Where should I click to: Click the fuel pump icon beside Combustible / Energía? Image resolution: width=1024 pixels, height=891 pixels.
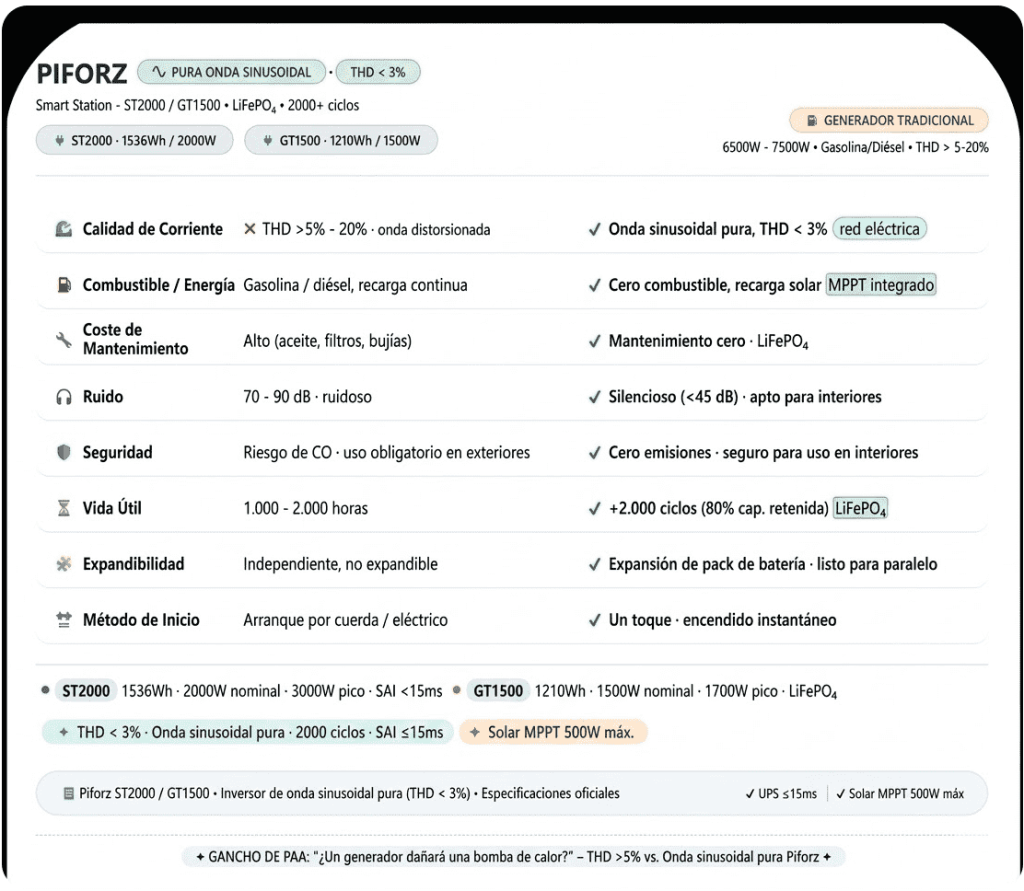click(62, 284)
